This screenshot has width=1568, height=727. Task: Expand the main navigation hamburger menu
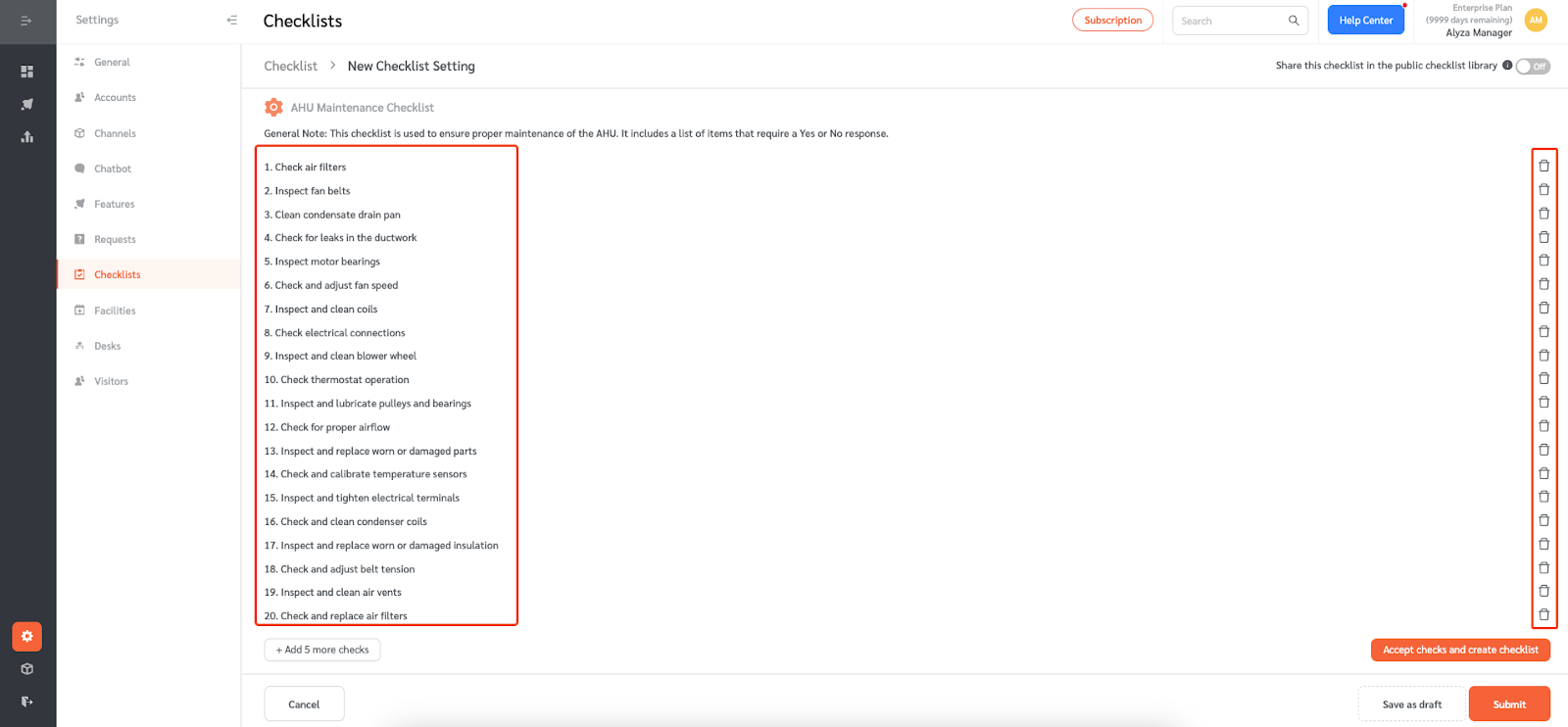[x=26, y=21]
